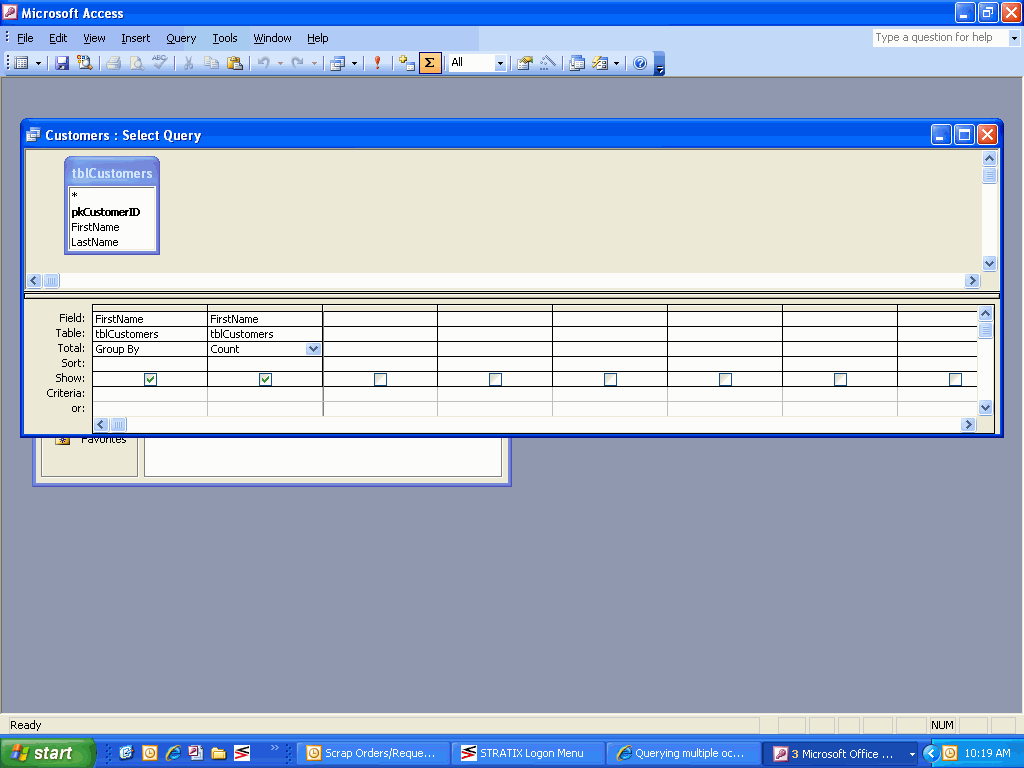Screen dimensions: 1024x768
Task: Launch the Build expression icon
Action: pyautogui.click(x=548, y=63)
